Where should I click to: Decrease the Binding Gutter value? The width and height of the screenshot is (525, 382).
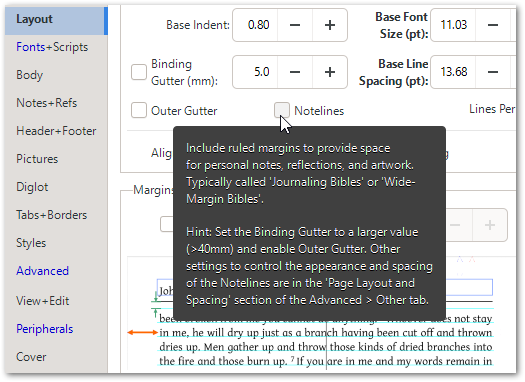point(295,72)
